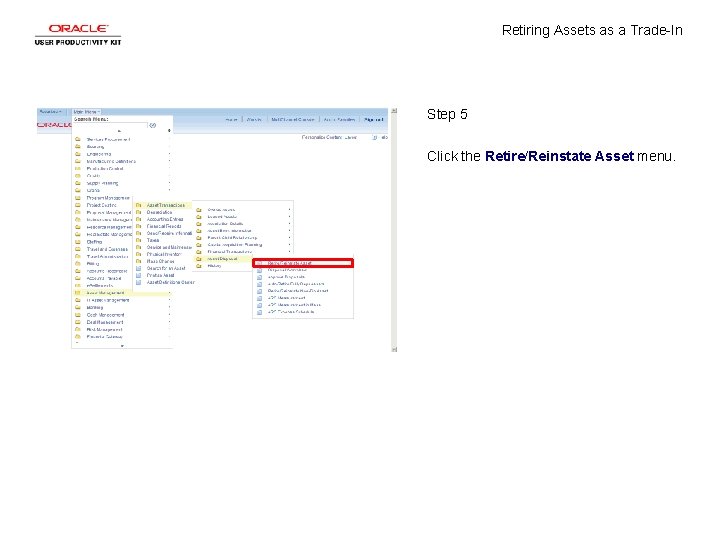Click the folder icon beside Mass Changes

(139, 261)
